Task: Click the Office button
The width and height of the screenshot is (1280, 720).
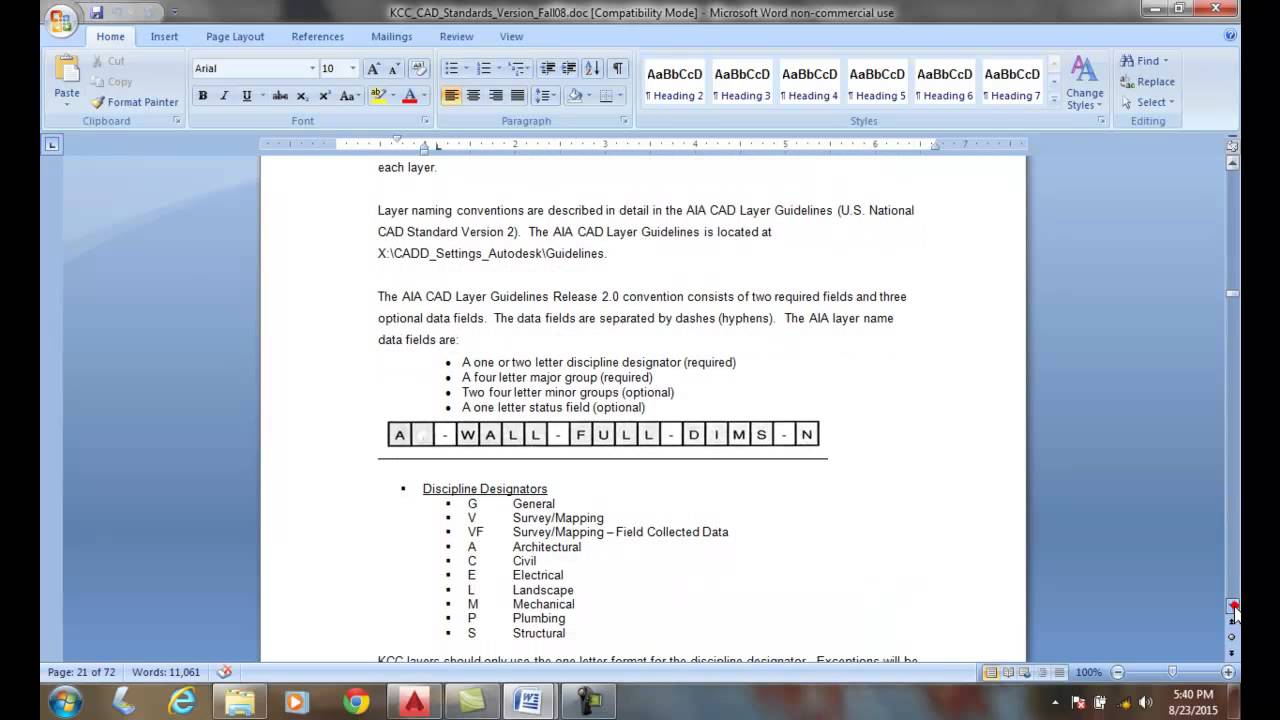Action: [61, 21]
